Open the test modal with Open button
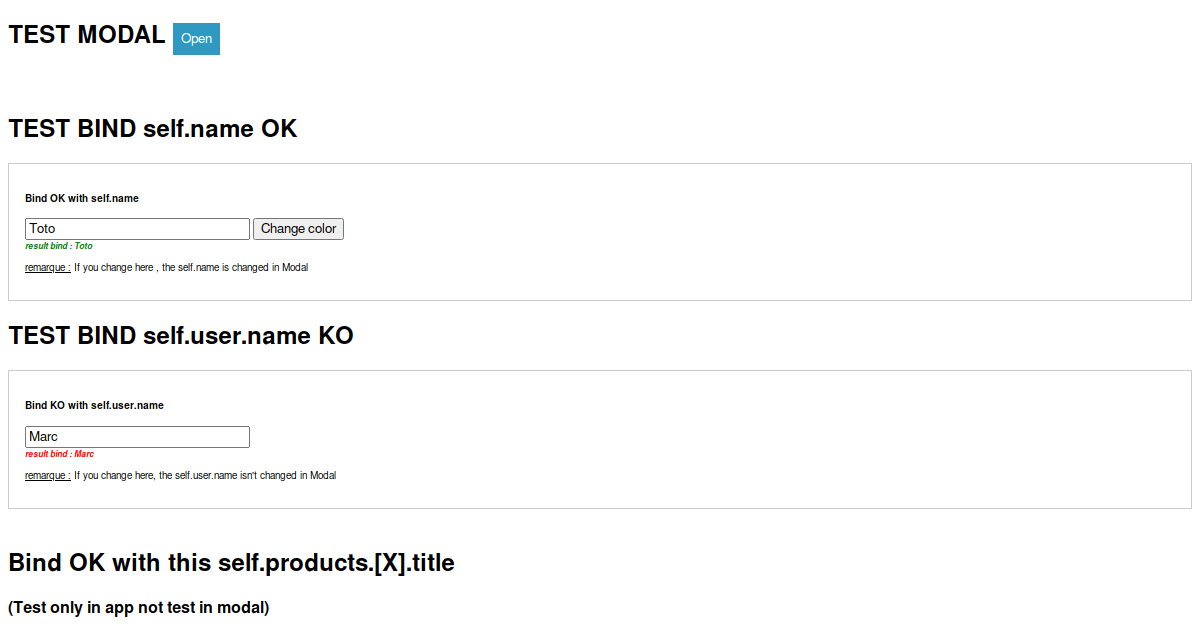The image size is (1200, 630). click(196, 39)
